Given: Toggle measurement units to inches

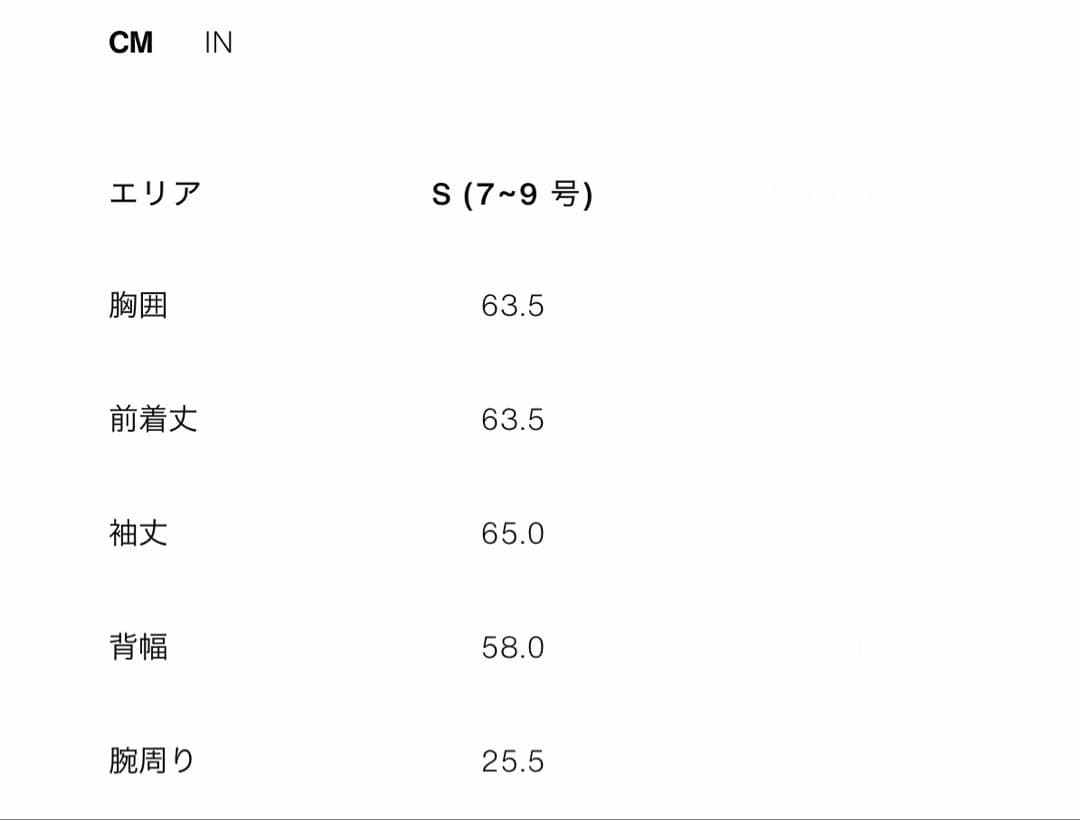Looking at the screenshot, I should [219, 42].
